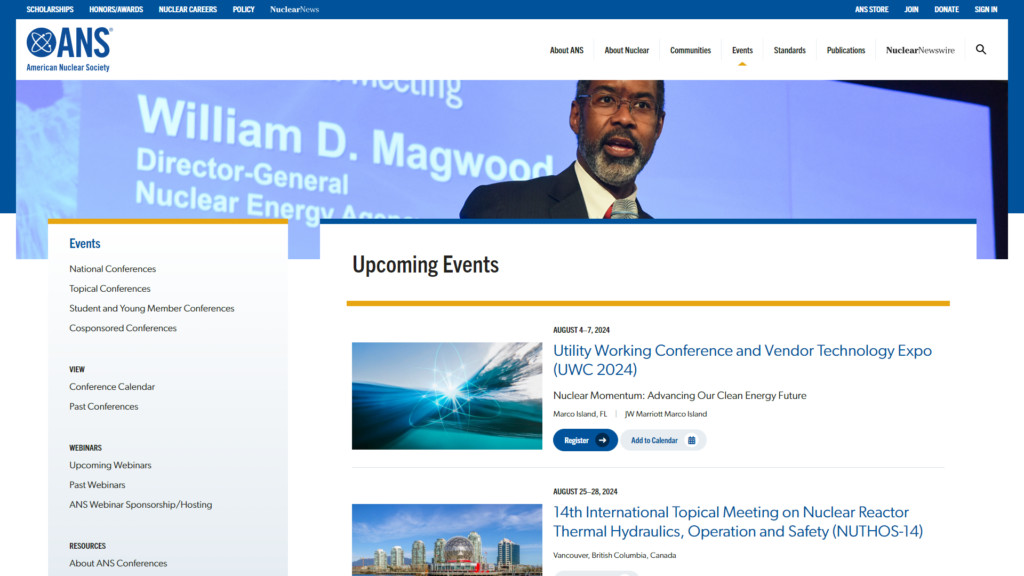The width and height of the screenshot is (1024, 576).
Task: View the Conference Calendar
Action: [x=112, y=387]
